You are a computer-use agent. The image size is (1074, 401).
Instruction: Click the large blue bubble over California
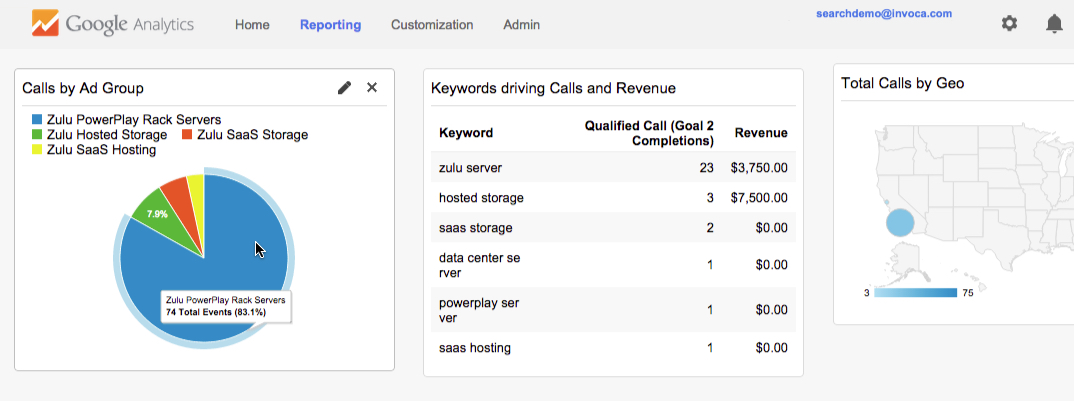[x=900, y=223]
